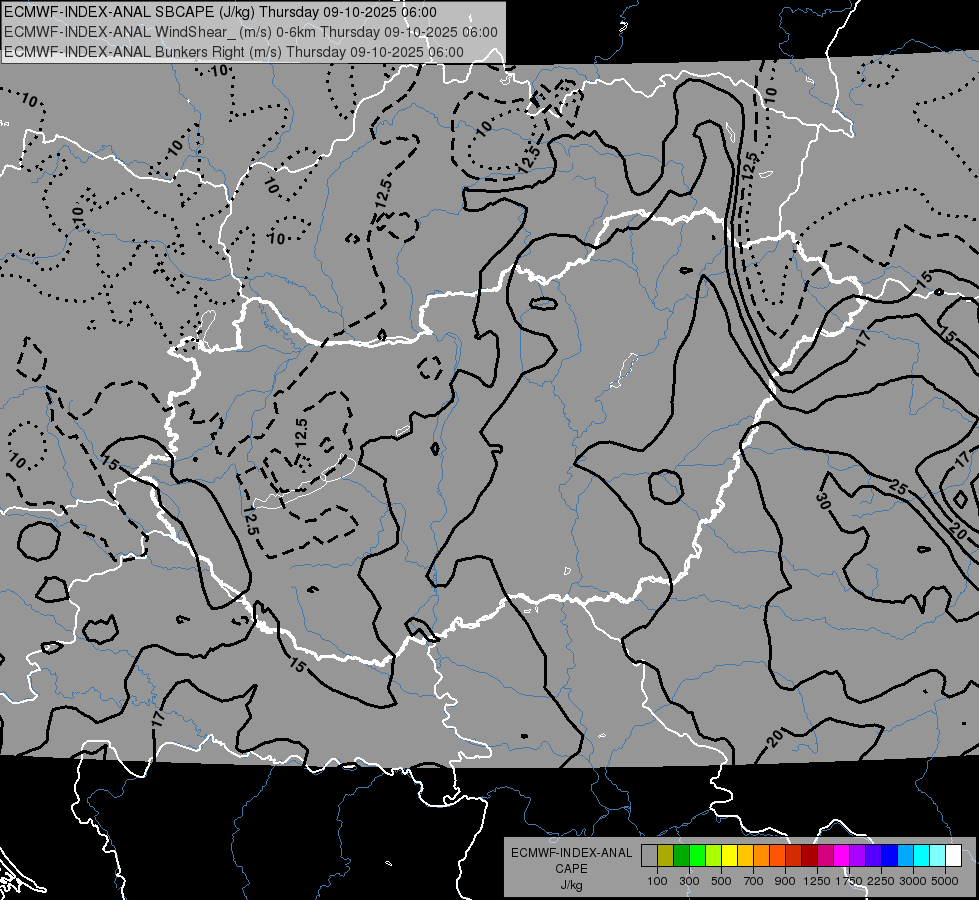This screenshot has width=979, height=900.
Task: Click the legend value 300
Action: (x=689, y=881)
